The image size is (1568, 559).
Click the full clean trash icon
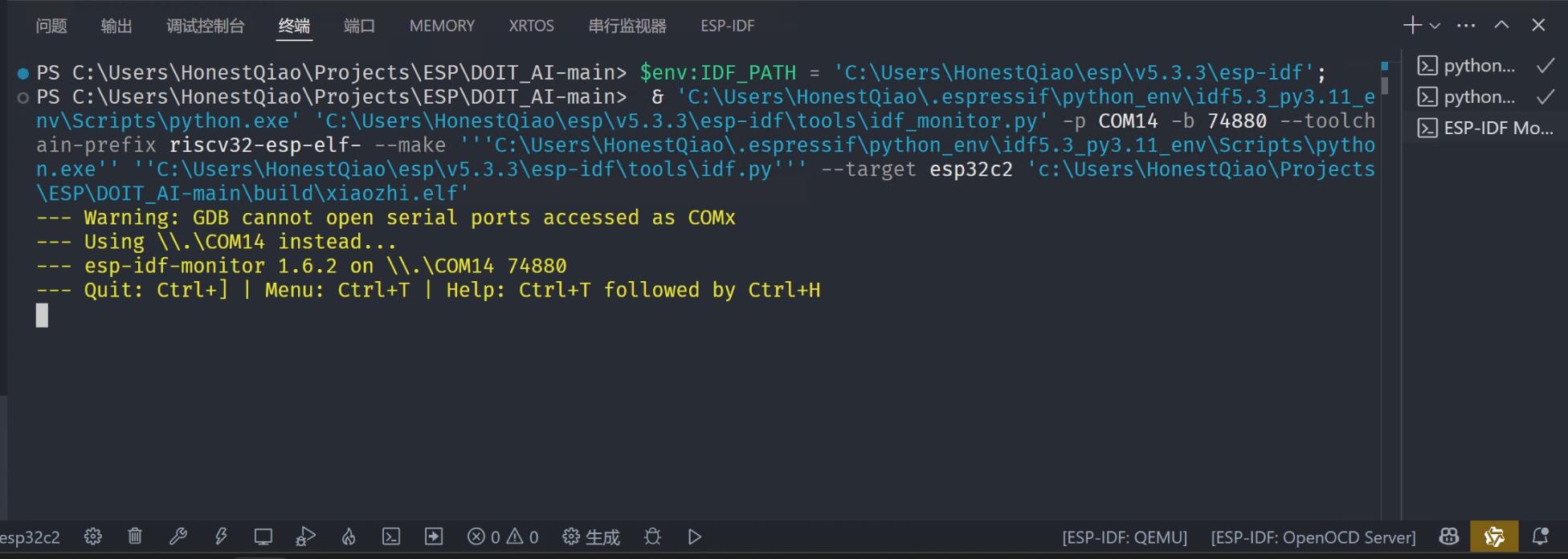click(x=135, y=537)
